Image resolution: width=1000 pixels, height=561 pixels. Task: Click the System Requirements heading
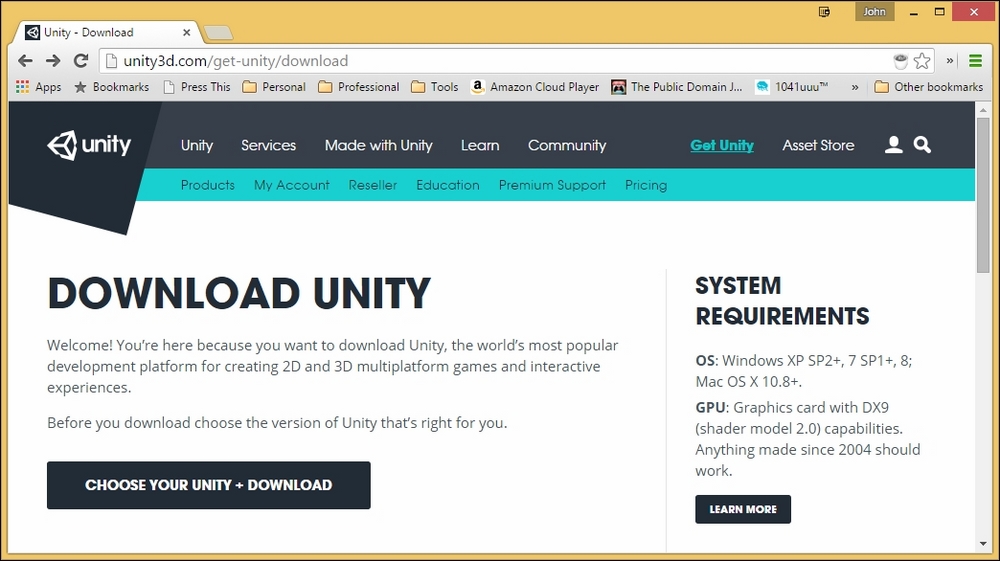point(783,301)
